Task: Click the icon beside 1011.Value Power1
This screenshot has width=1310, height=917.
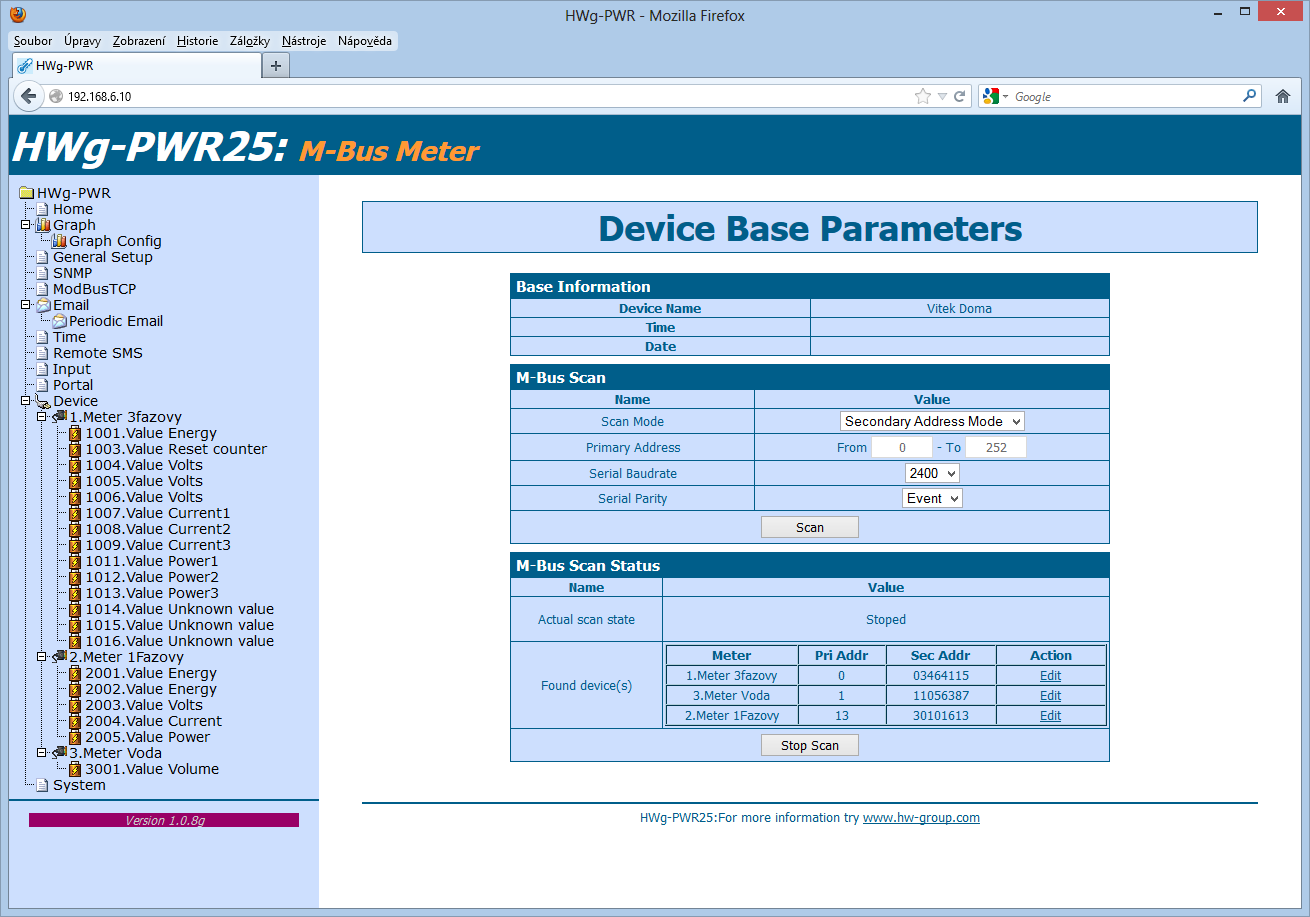Action: 75,561
